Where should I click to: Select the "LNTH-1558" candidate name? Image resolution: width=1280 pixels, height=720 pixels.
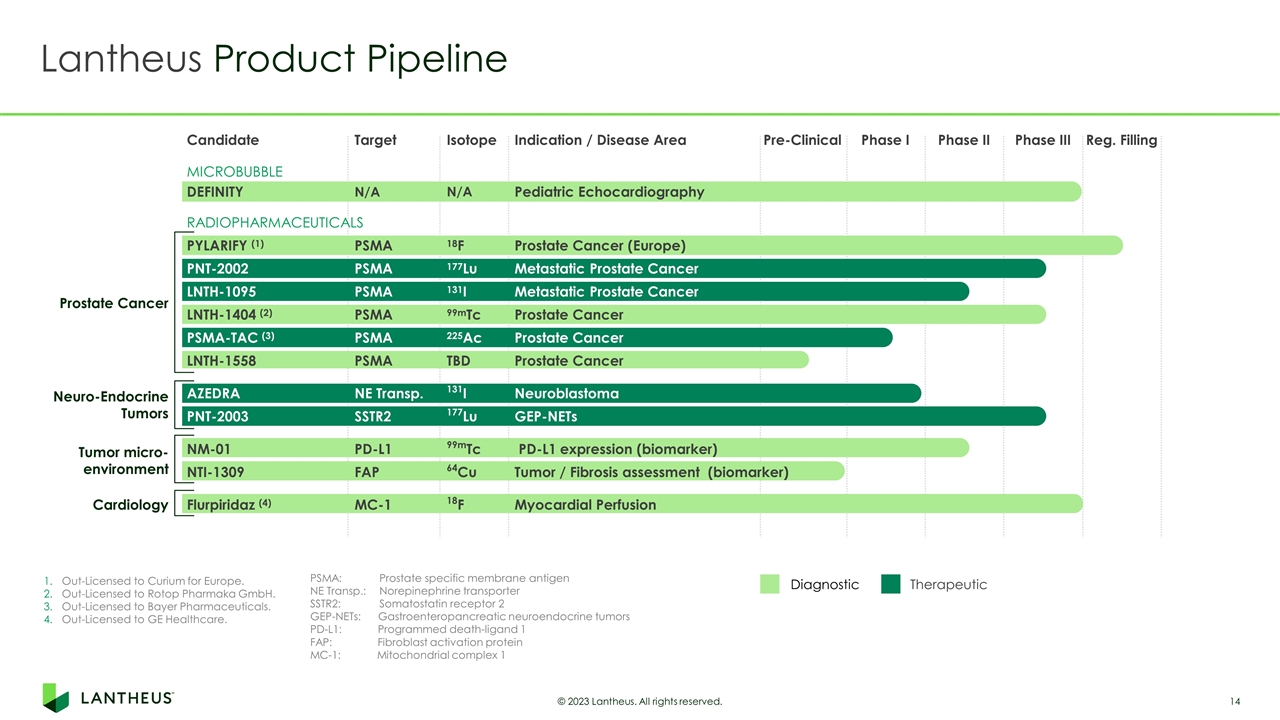222,361
